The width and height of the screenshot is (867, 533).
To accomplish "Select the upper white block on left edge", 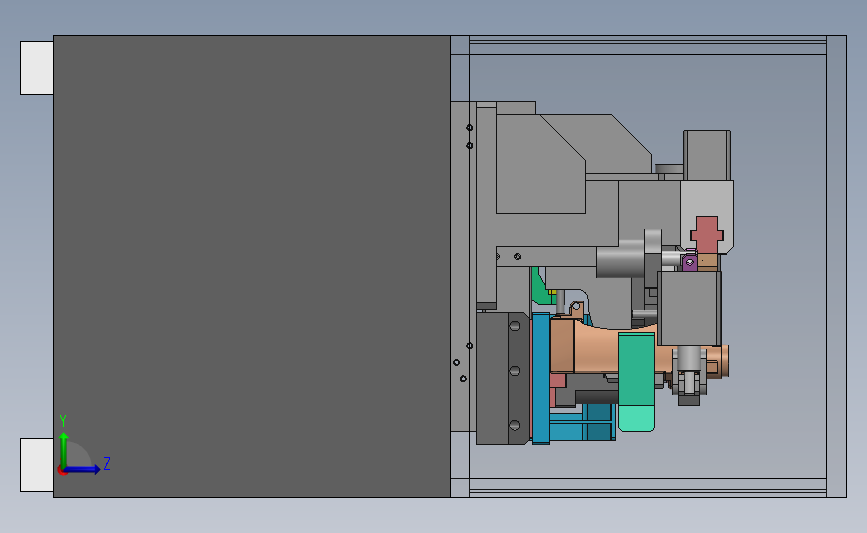I will tap(36, 68).
